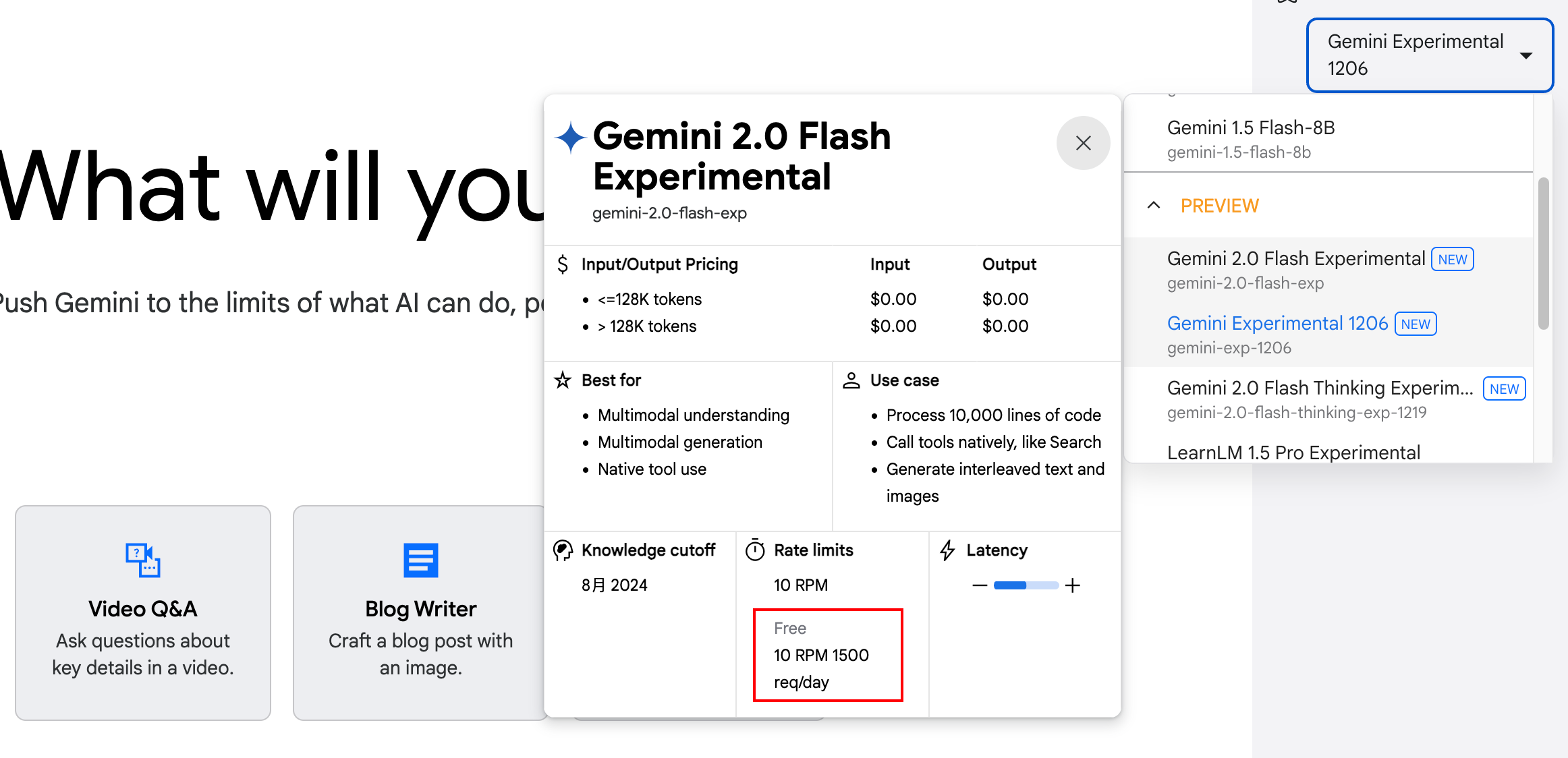Image resolution: width=1568 pixels, height=758 pixels.
Task: Close the Gemini 2.0 Flash Experimental info card
Action: pos(1083,143)
